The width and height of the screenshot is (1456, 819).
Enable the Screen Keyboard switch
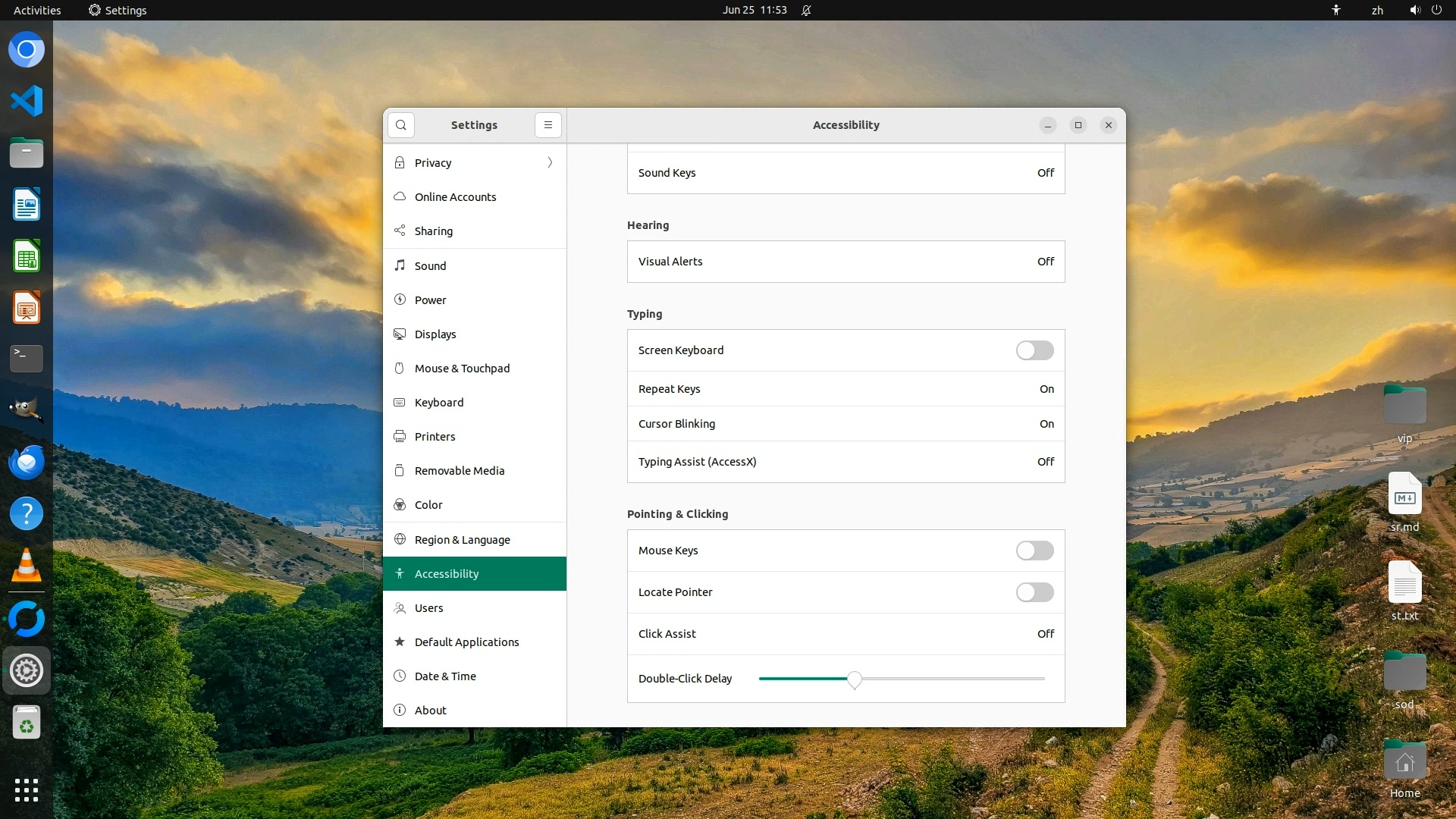point(1034,350)
